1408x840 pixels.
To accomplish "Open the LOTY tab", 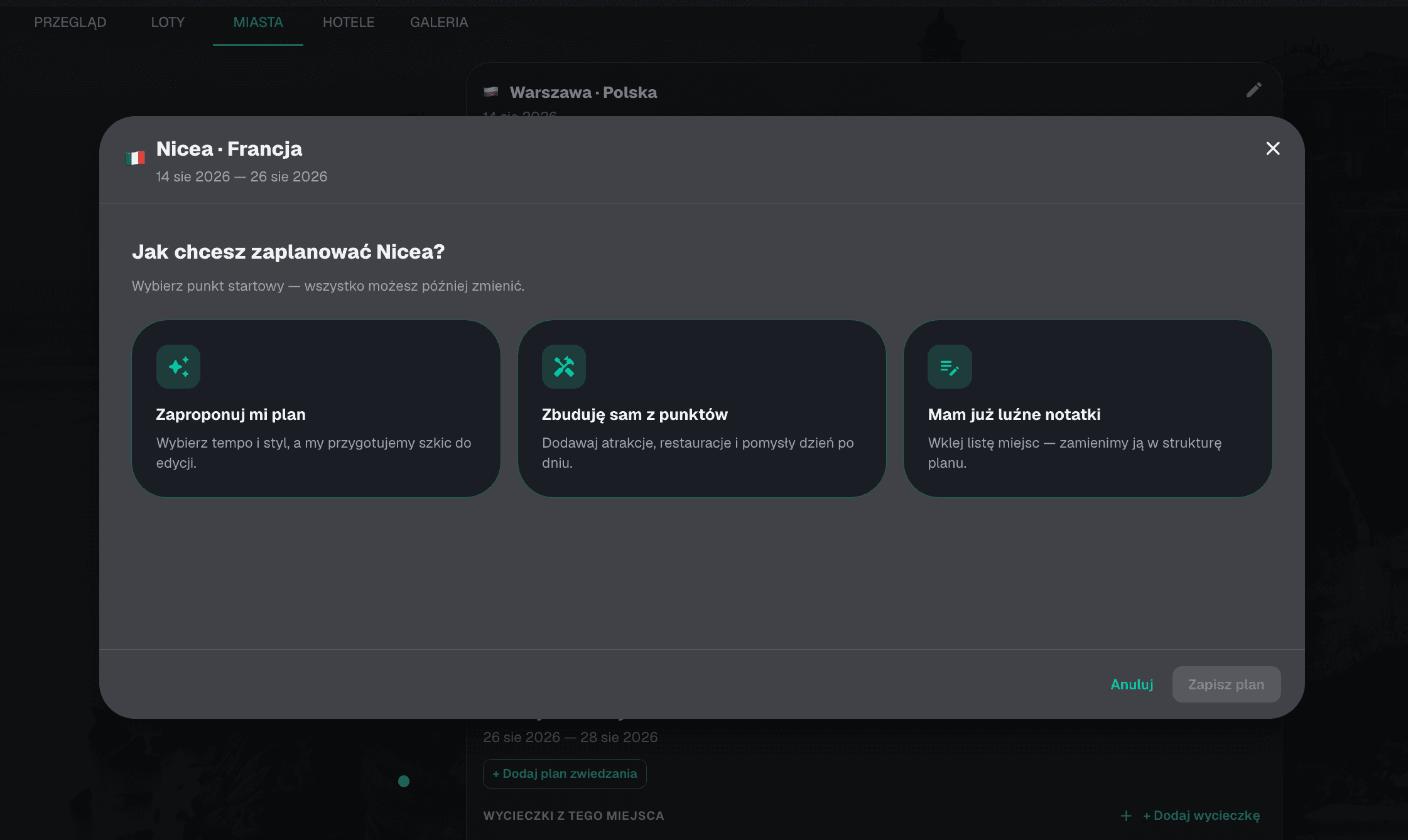I will [x=168, y=23].
